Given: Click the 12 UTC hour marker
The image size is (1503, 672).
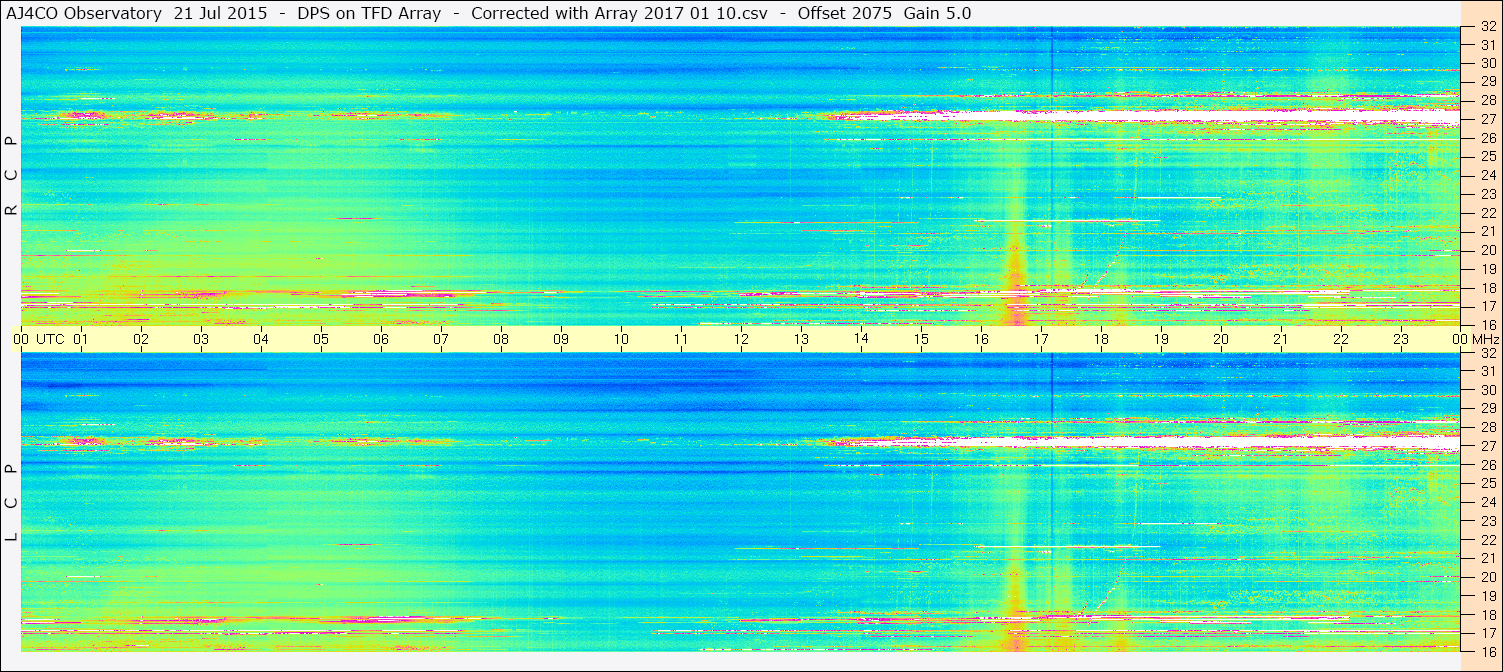Looking at the screenshot, I should coord(741,339).
